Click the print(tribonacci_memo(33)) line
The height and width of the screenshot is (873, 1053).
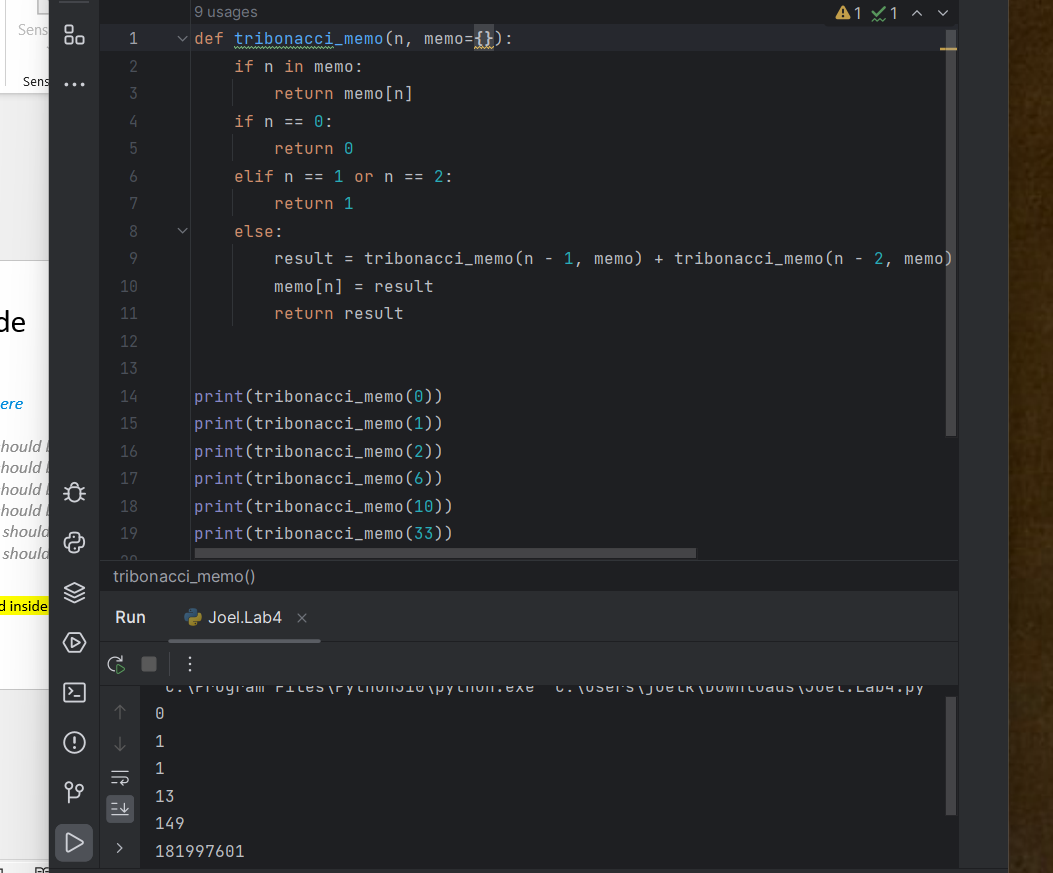[x=323, y=533]
